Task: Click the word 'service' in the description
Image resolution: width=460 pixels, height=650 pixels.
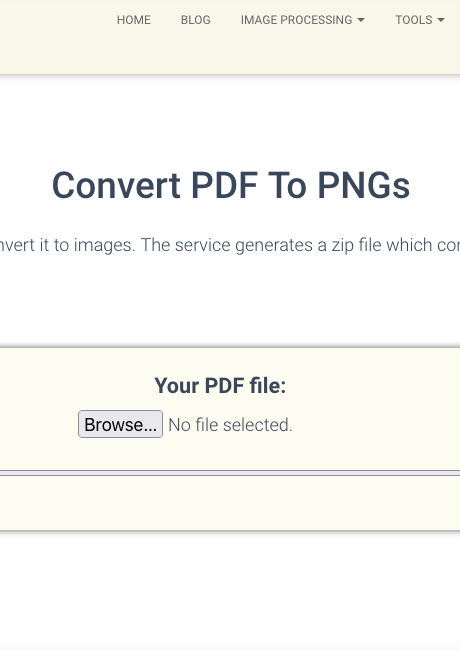Action: click(x=202, y=245)
